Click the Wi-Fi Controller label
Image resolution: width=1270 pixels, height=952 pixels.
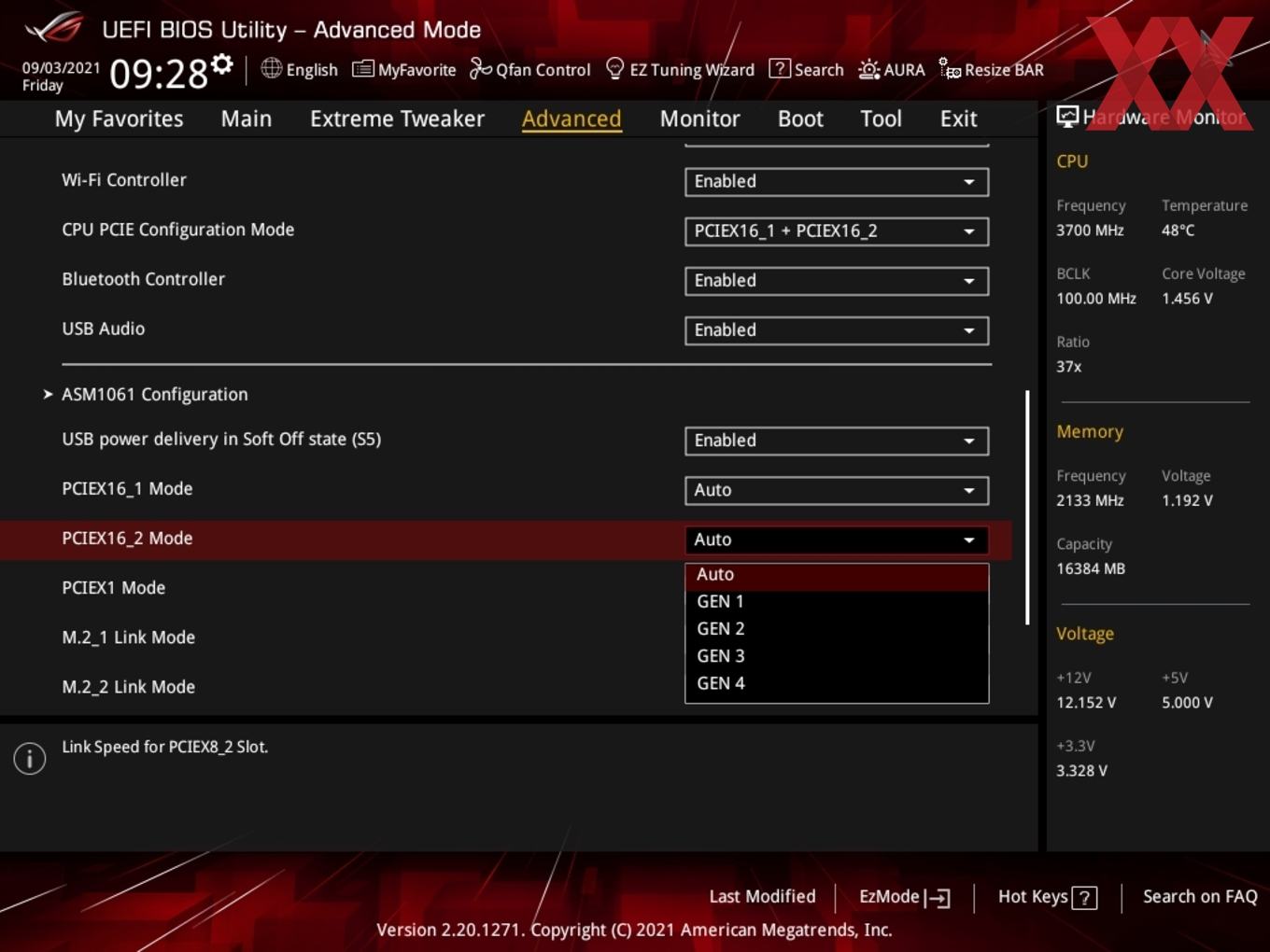[x=124, y=180]
